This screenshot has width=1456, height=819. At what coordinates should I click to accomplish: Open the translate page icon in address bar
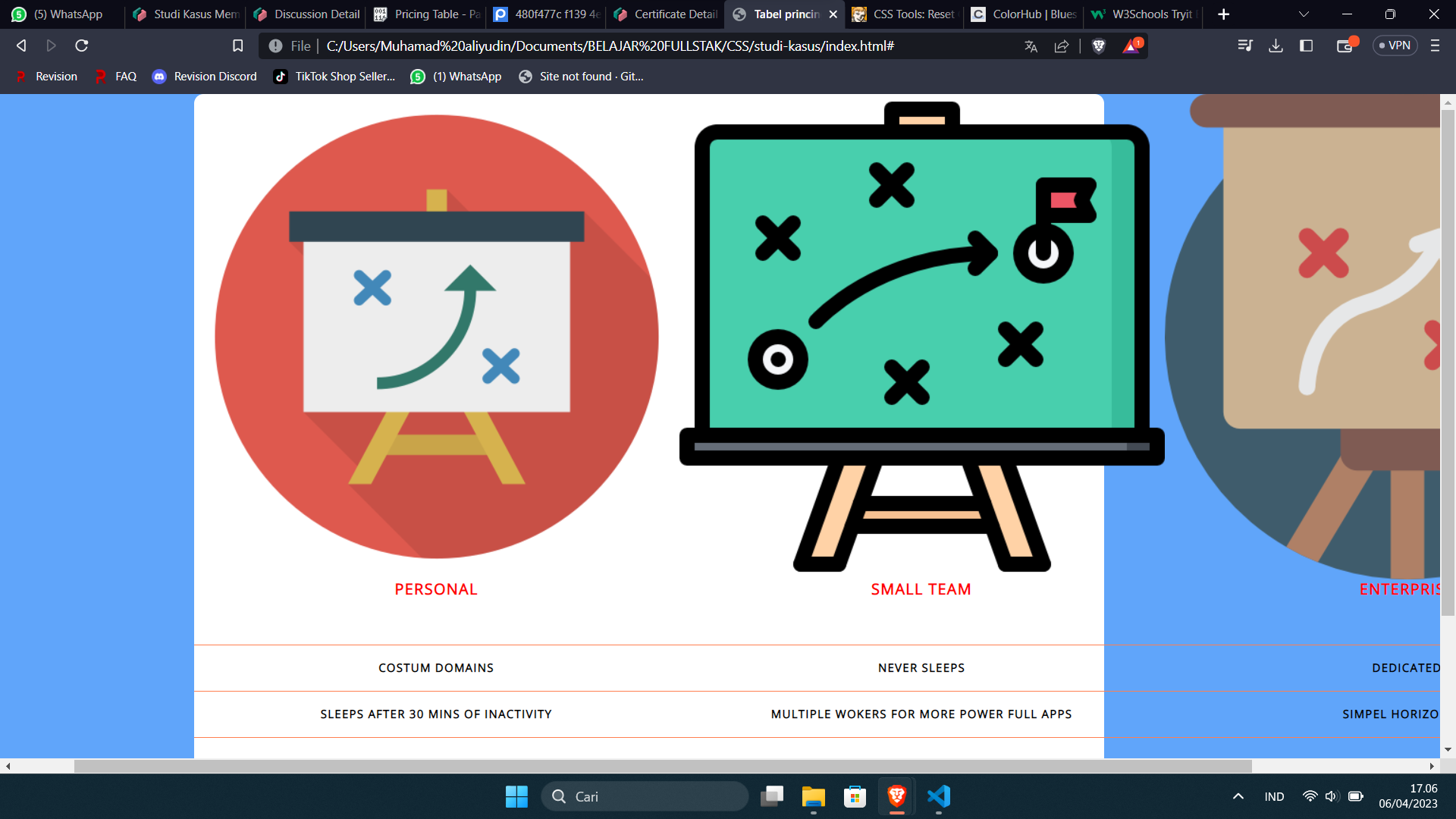(x=1031, y=45)
